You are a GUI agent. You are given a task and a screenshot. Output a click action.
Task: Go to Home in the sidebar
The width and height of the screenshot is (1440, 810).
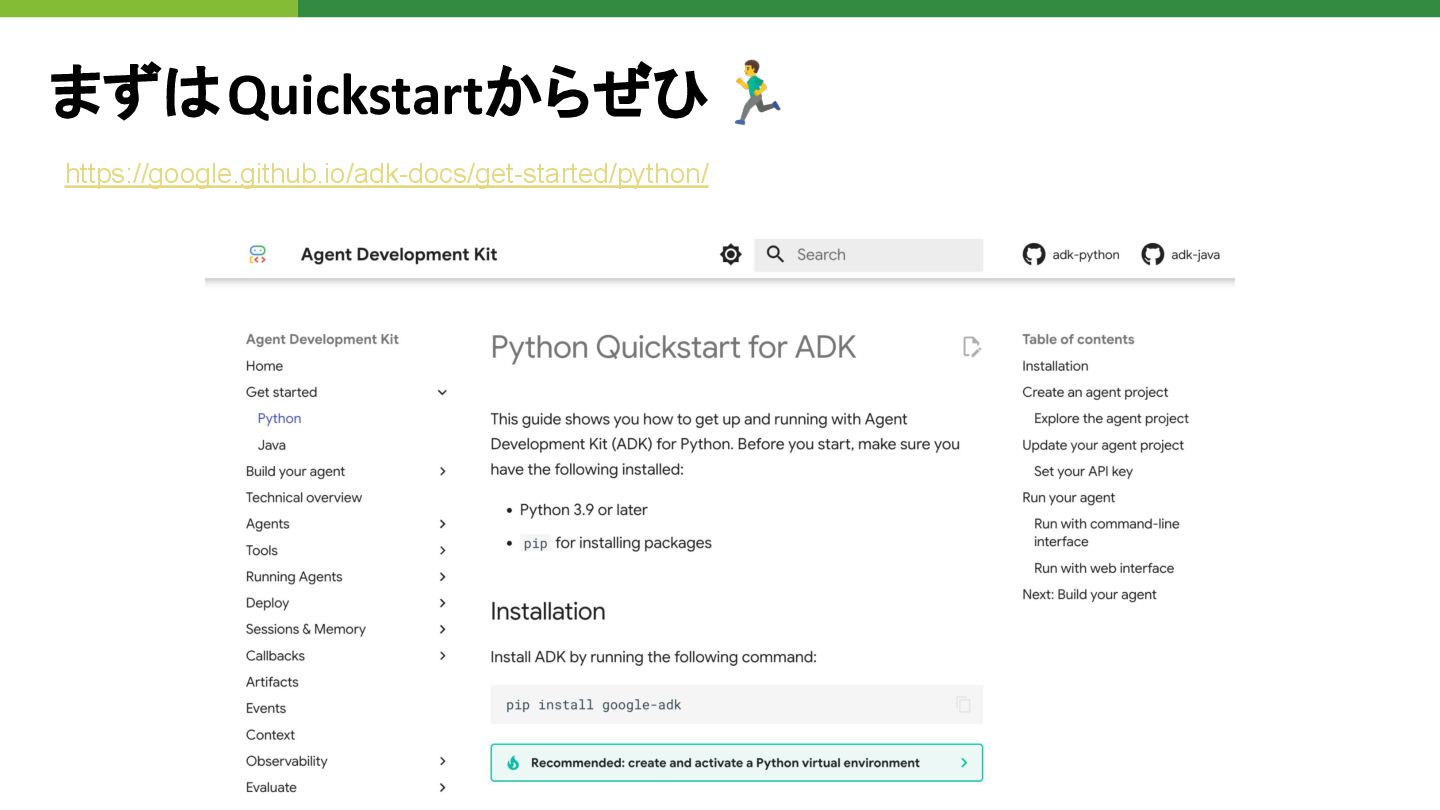tap(264, 366)
